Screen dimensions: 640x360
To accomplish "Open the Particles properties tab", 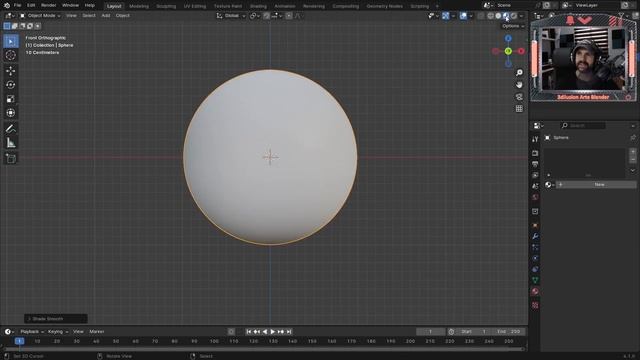I will pos(535,247).
